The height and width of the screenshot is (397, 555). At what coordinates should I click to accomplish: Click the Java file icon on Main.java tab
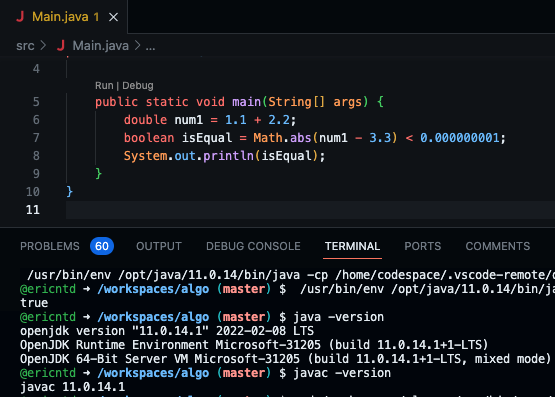[x=20, y=17]
